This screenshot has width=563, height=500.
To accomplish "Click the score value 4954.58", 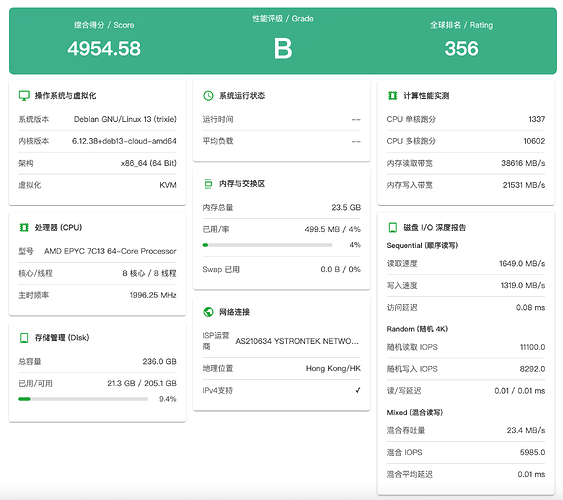I will coord(104,48).
